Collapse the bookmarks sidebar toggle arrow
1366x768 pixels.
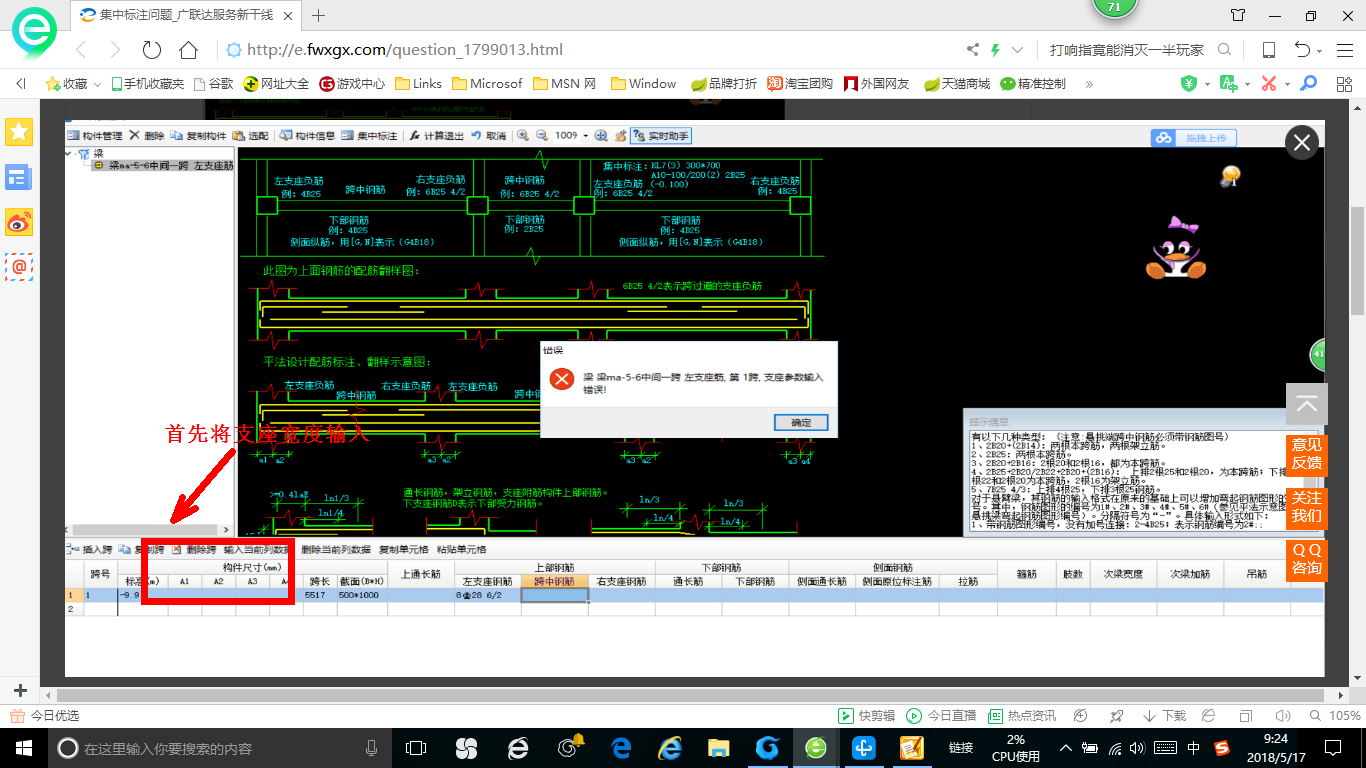tap(21, 84)
